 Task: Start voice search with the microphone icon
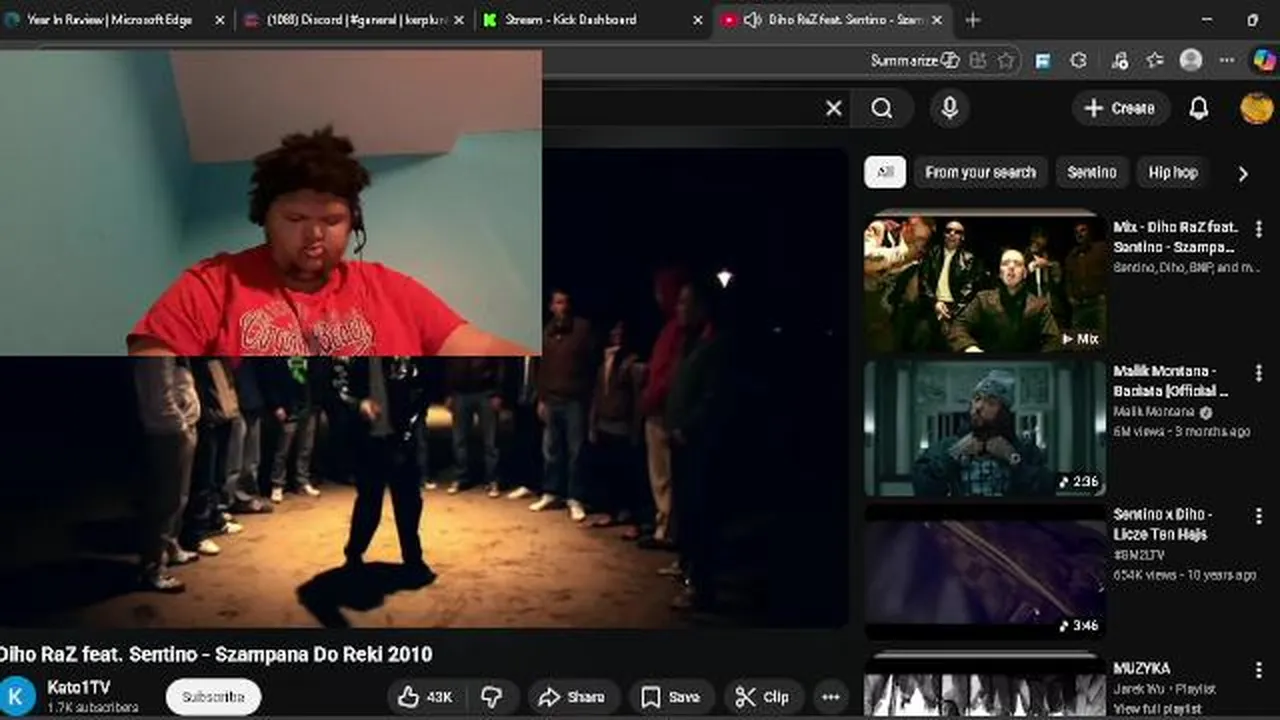[x=949, y=108]
